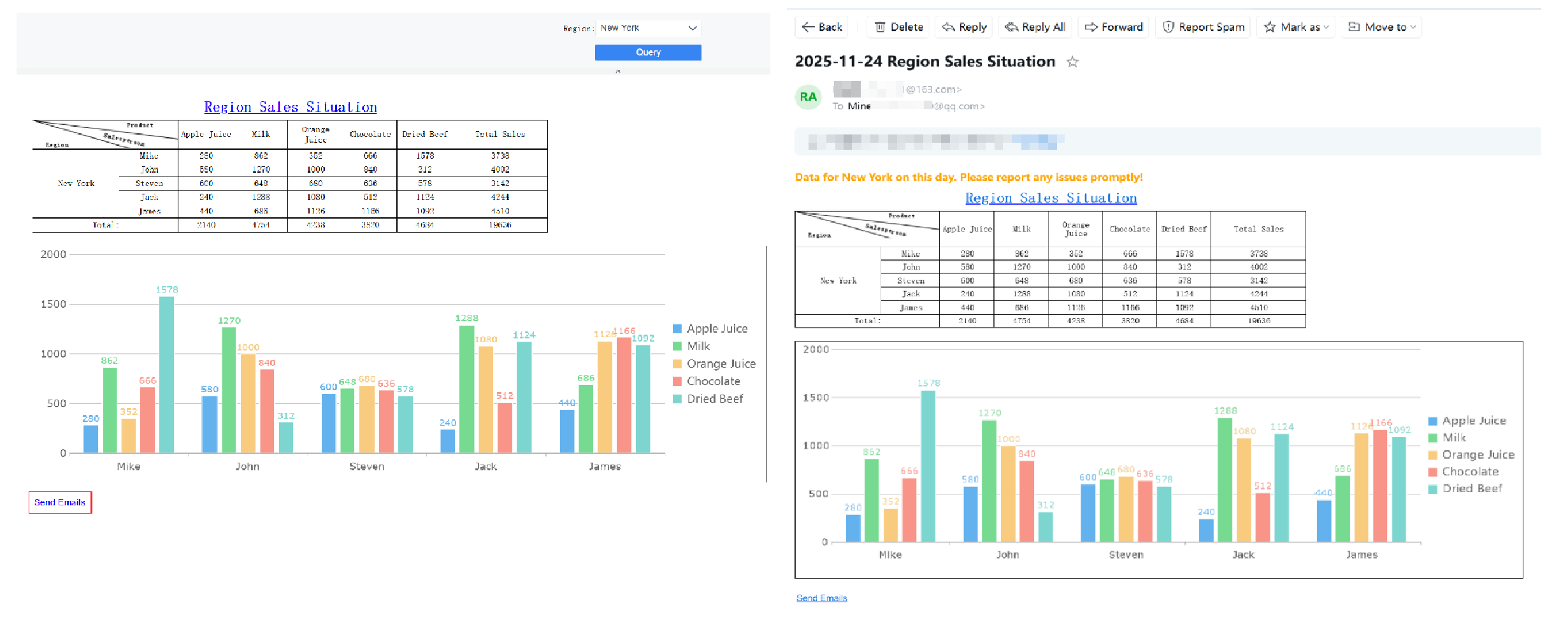Toggle Dried Beef legend entry in the email chart

1465,489
